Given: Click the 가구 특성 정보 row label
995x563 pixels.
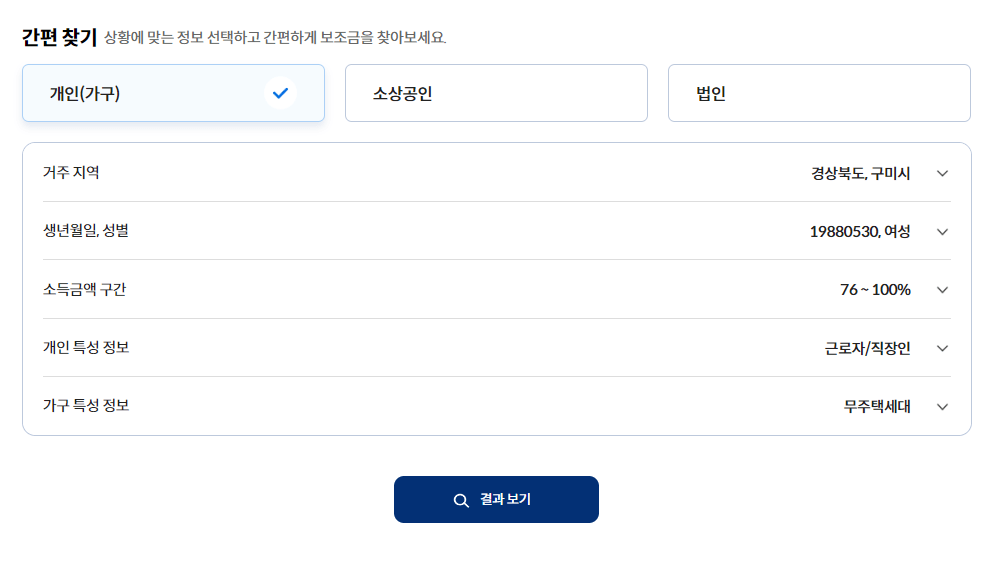Looking at the screenshot, I should click(x=86, y=406).
